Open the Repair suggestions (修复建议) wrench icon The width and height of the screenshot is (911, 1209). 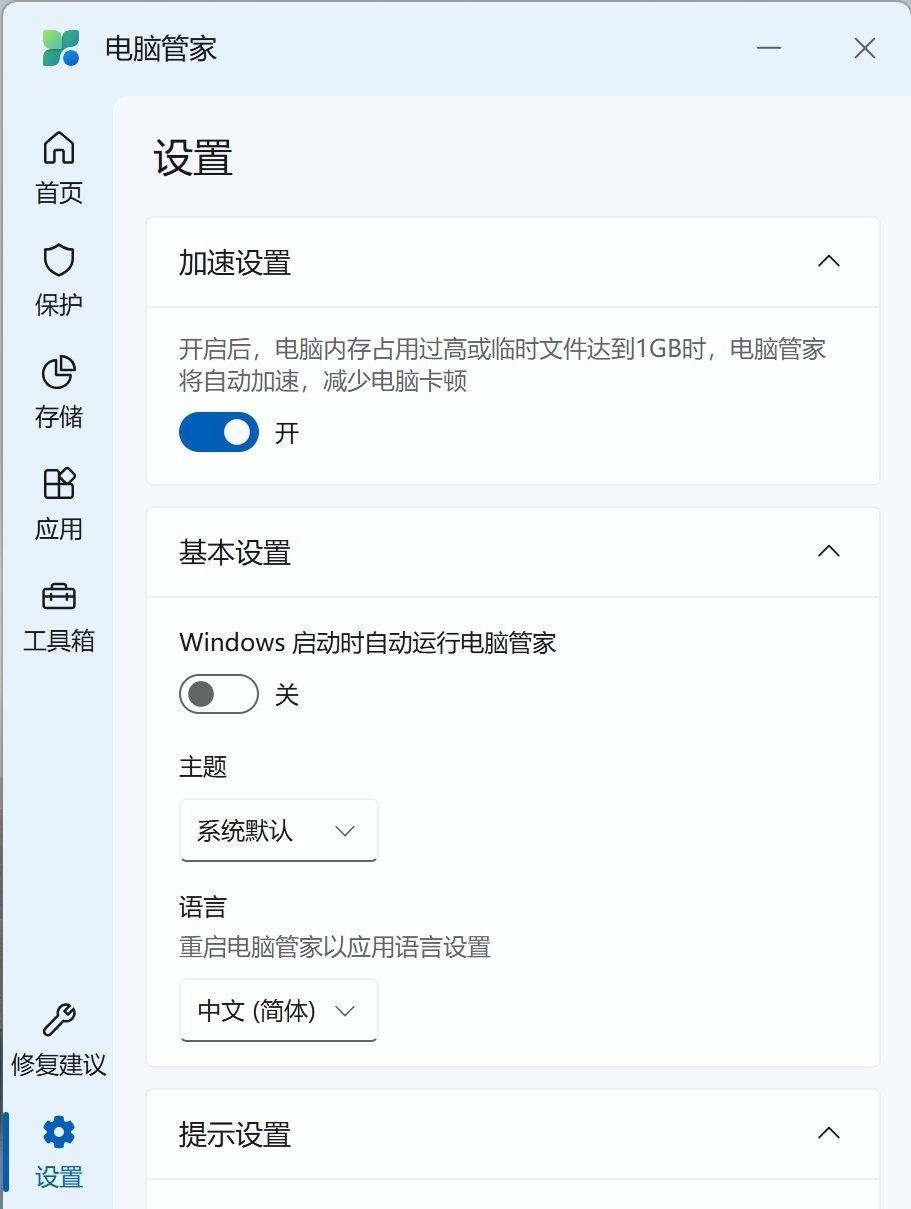tap(58, 1021)
